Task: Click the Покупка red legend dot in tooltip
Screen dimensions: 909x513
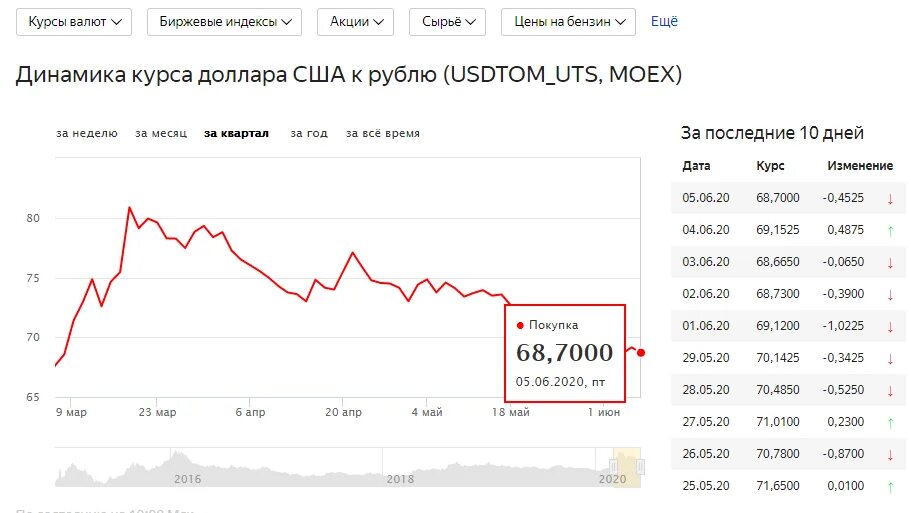Action: pyautogui.click(x=520, y=325)
